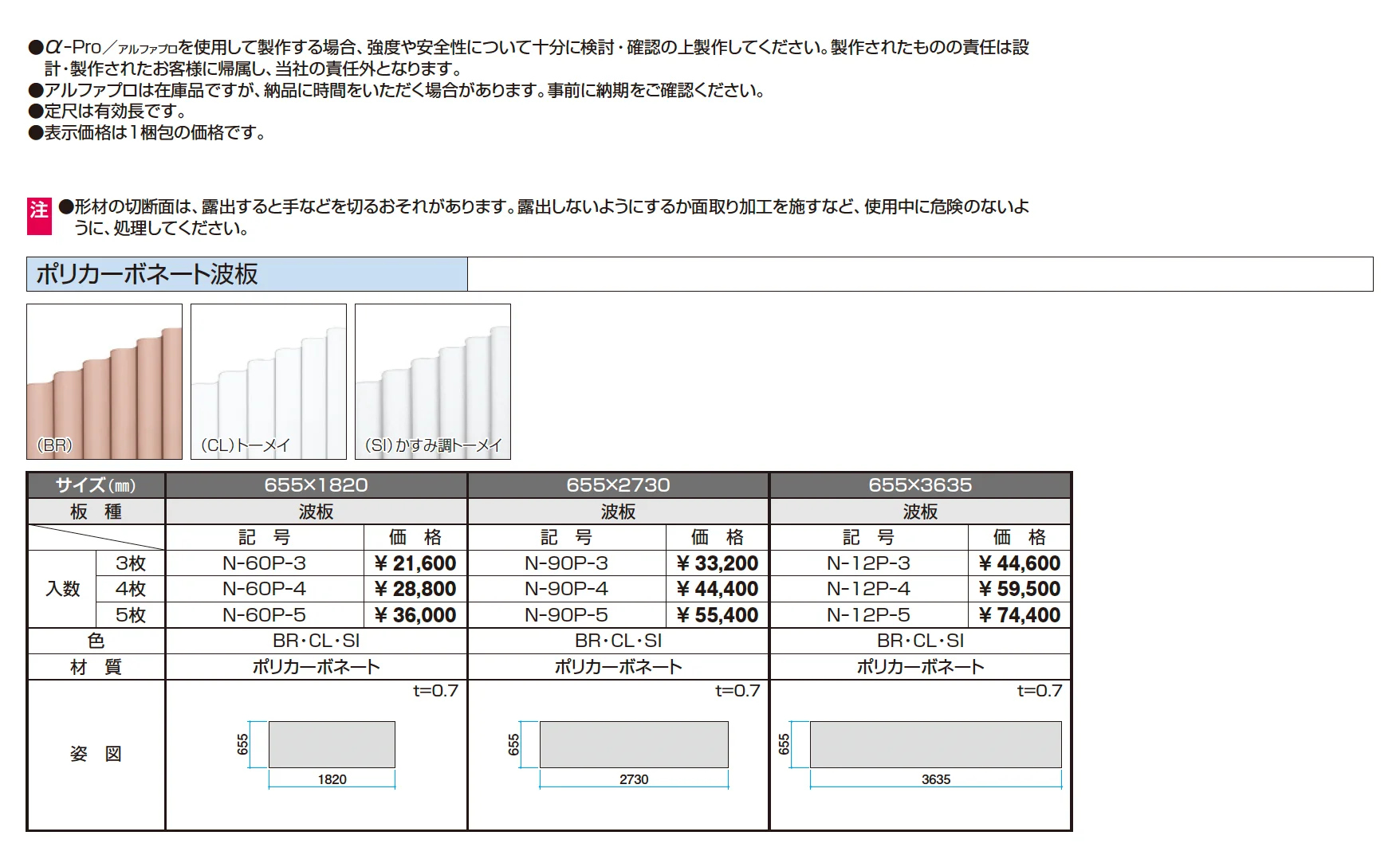Click the 655×3635 size column header
The width and height of the screenshot is (1400, 859).
pyautogui.click(x=920, y=485)
